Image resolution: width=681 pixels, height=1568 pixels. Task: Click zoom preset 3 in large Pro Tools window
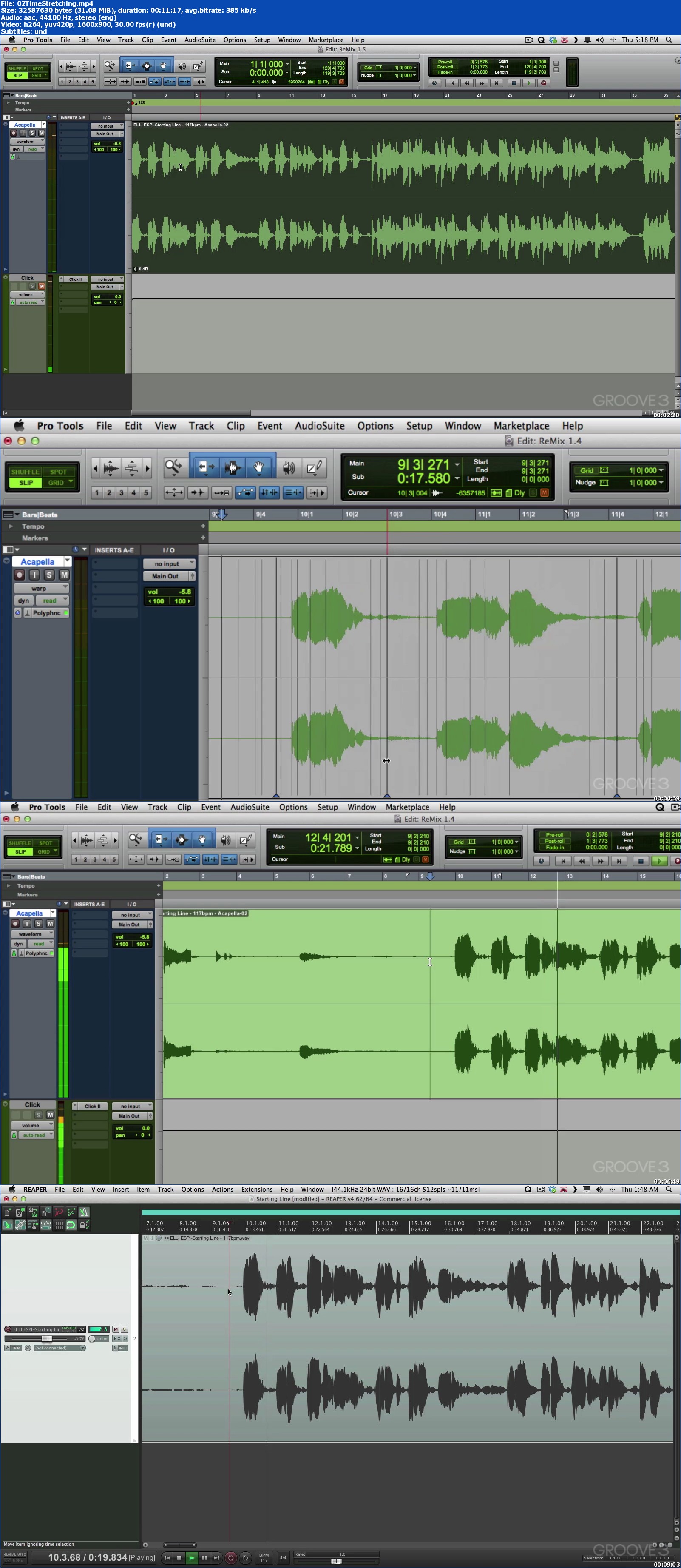pyautogui.click(x=121, y=492)
